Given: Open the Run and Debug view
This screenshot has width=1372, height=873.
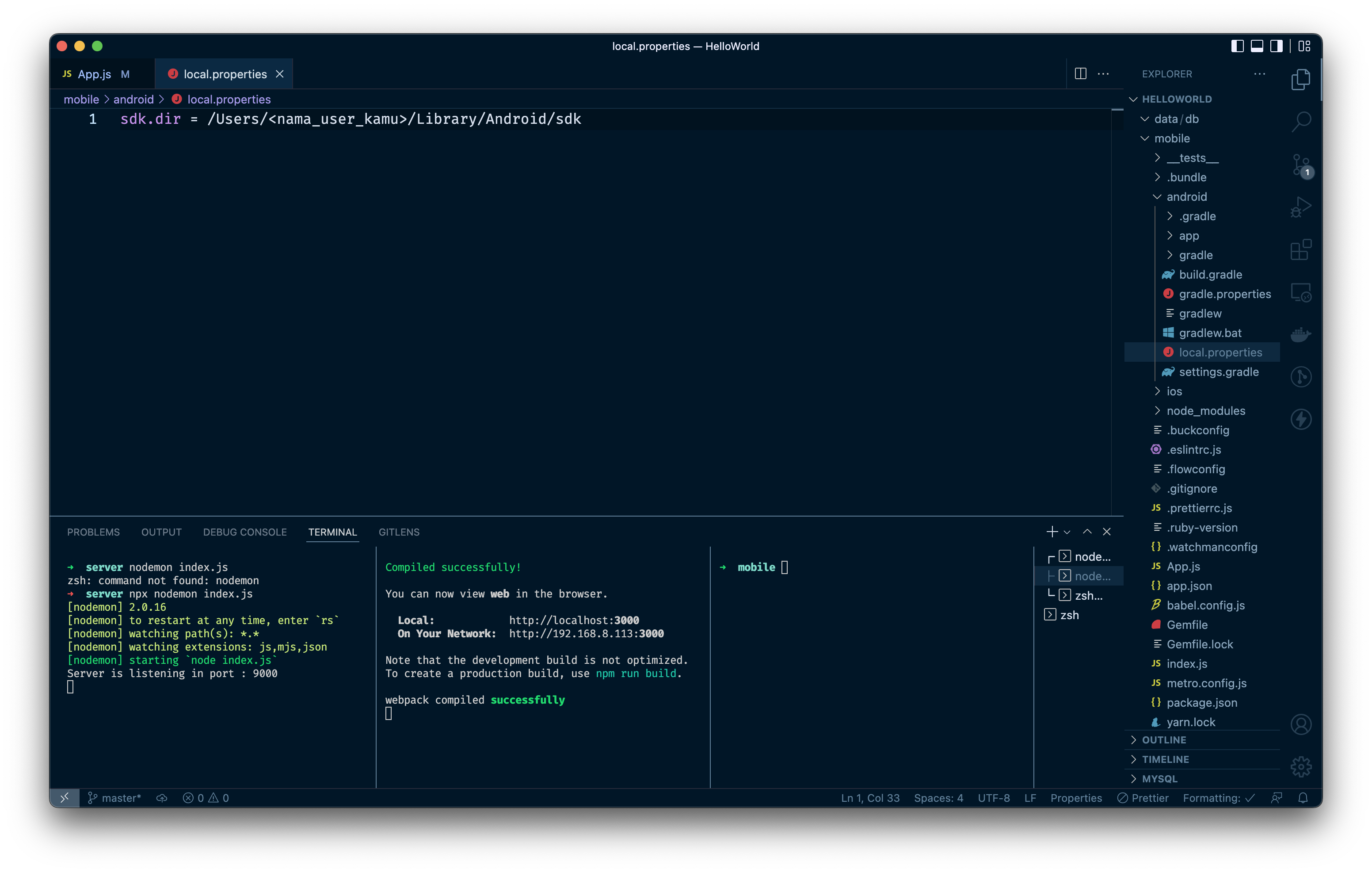Looking at the screenshot, I should [x=1301, y=207].
